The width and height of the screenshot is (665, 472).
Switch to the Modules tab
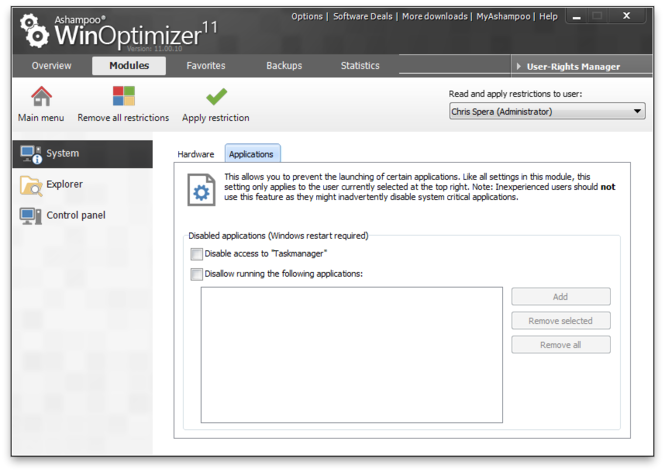click(129, 66)
